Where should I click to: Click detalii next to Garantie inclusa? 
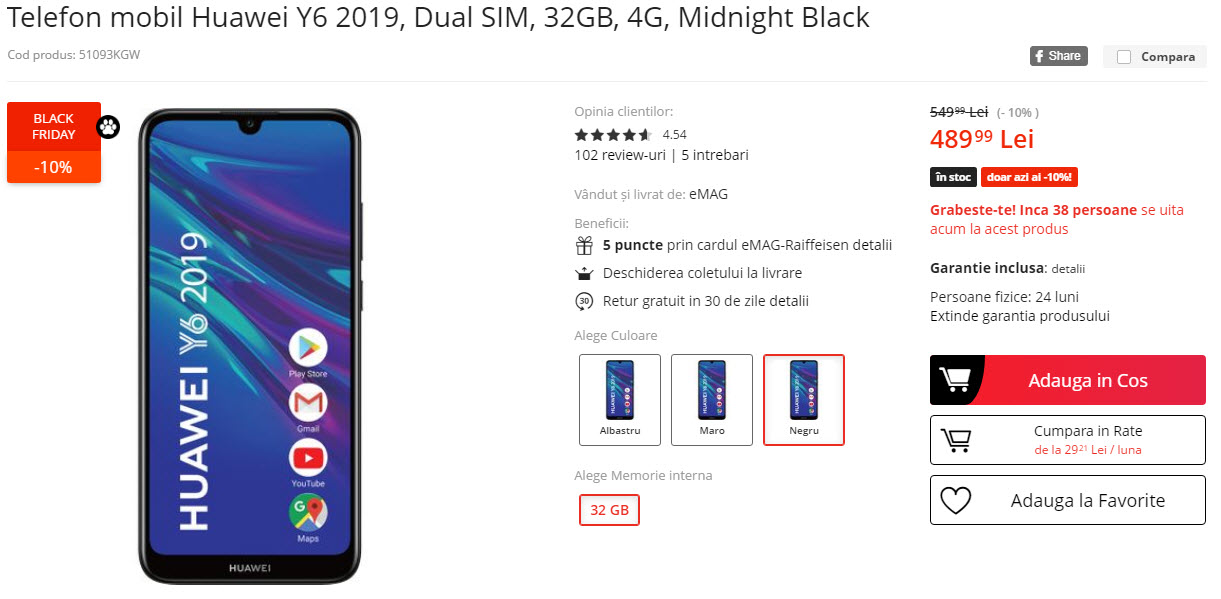point(1068,269)
